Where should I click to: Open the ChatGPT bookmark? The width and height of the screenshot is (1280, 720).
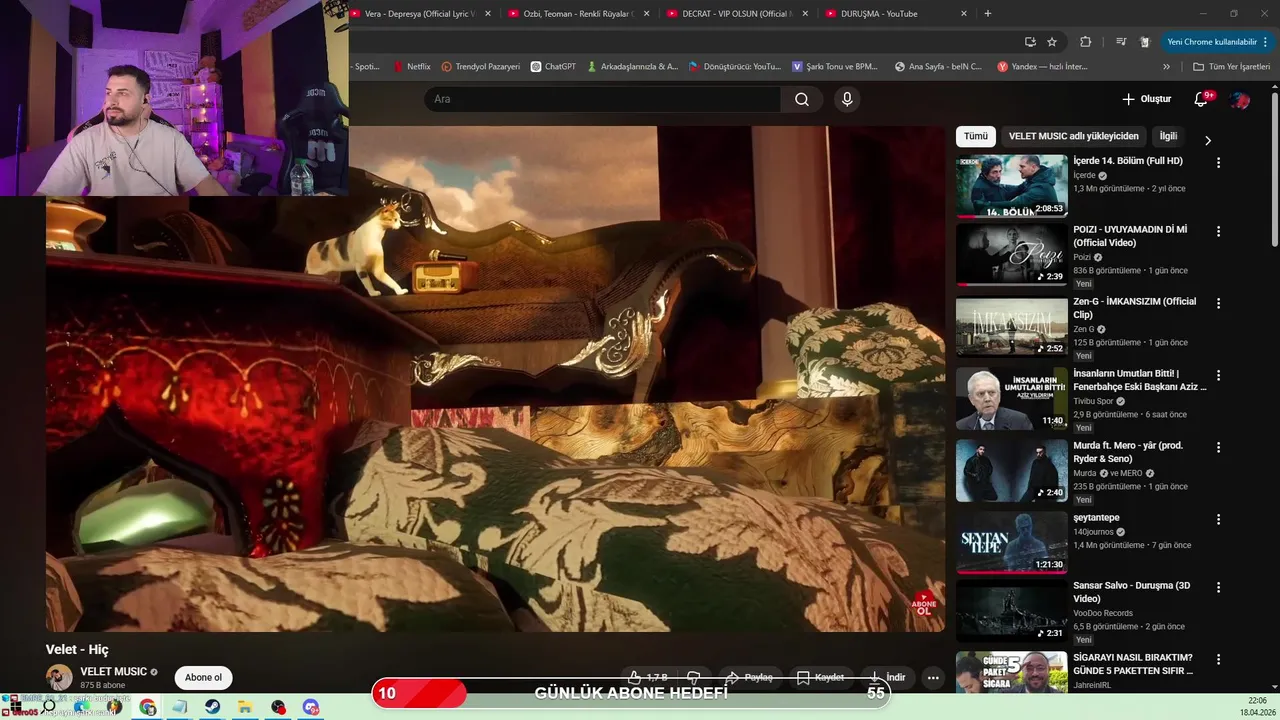pos(553,67)
